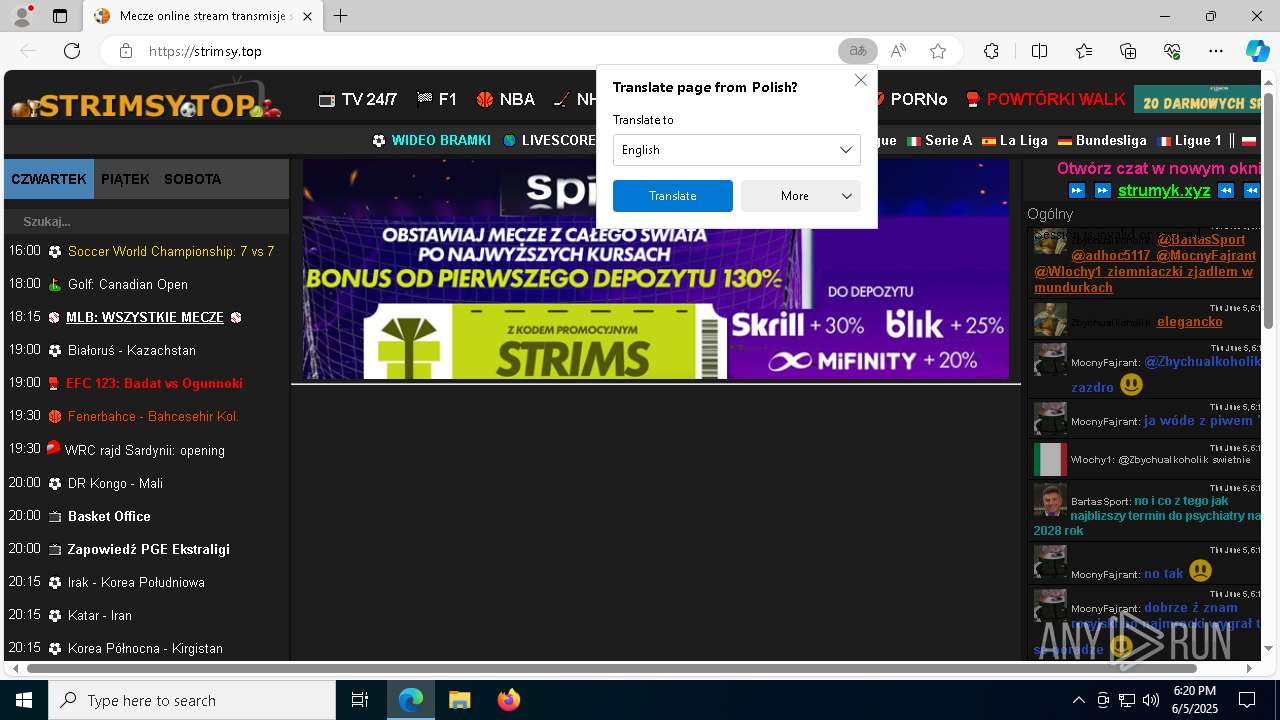Open Collections icon
1280x720 pixels.
pyautogui.click(x=1128, y=51)
